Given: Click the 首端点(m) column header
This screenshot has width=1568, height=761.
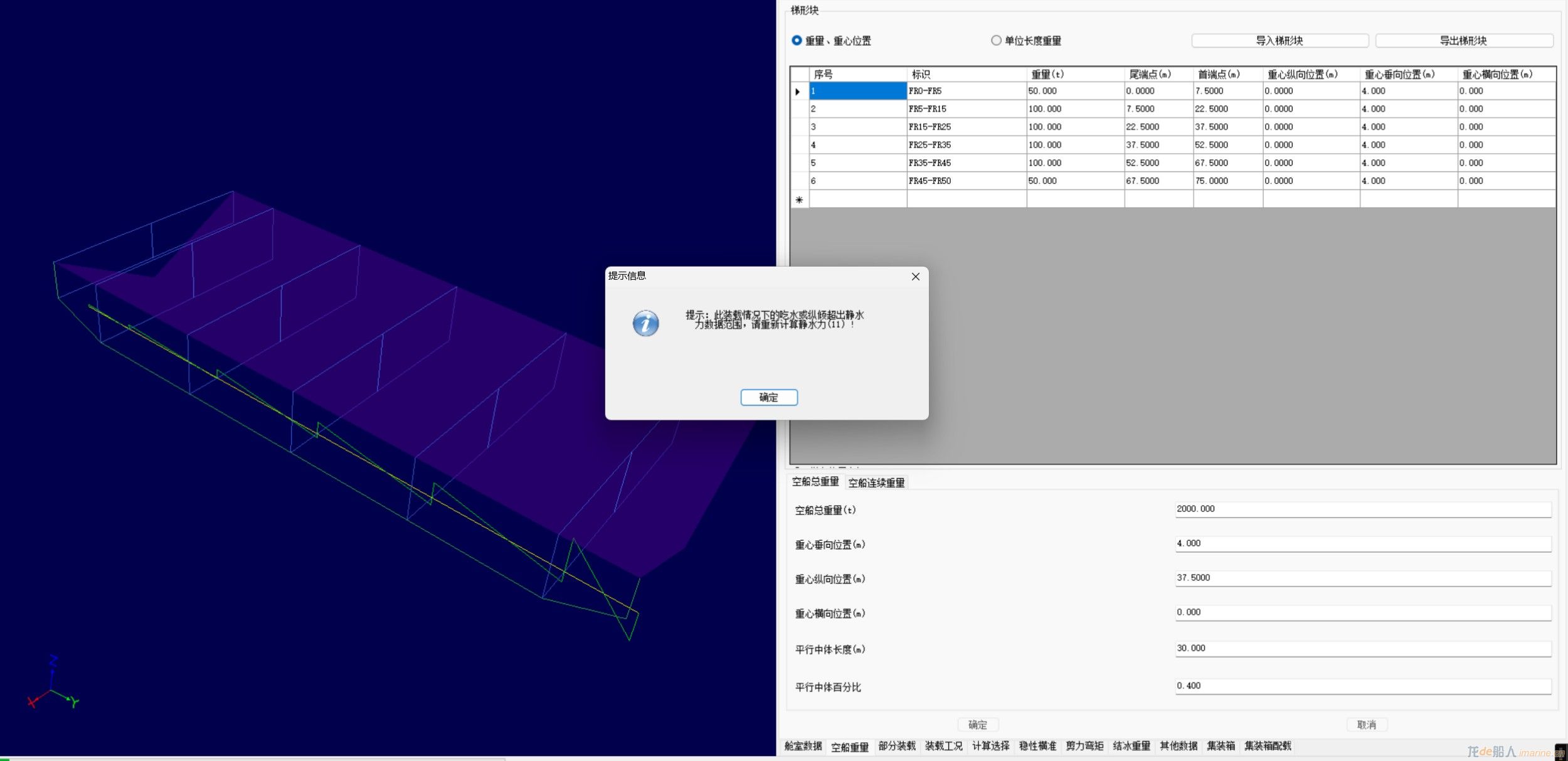Looking at the screenshot, I should [1228, 74].
